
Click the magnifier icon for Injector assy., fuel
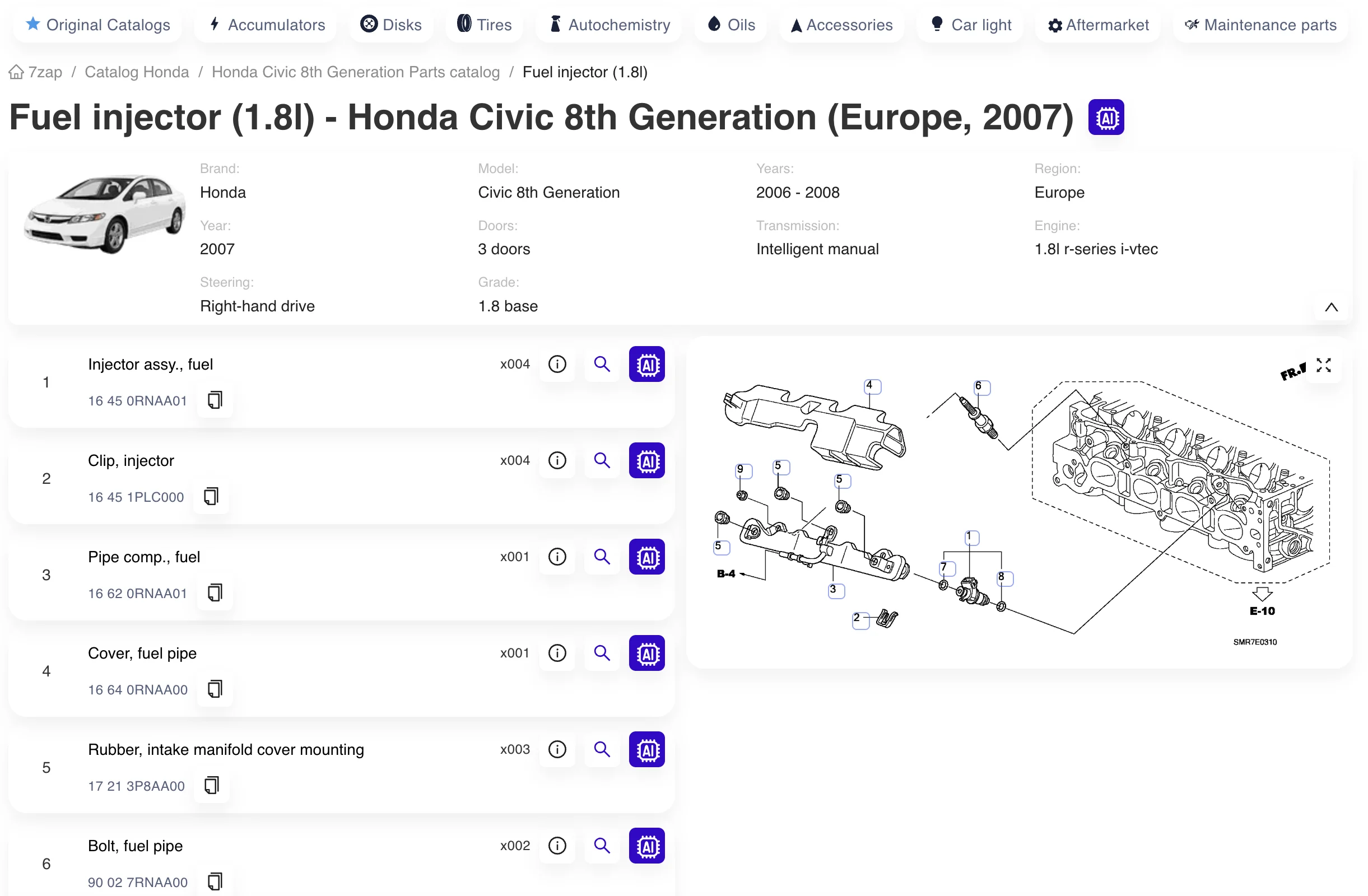coord(602,364)
